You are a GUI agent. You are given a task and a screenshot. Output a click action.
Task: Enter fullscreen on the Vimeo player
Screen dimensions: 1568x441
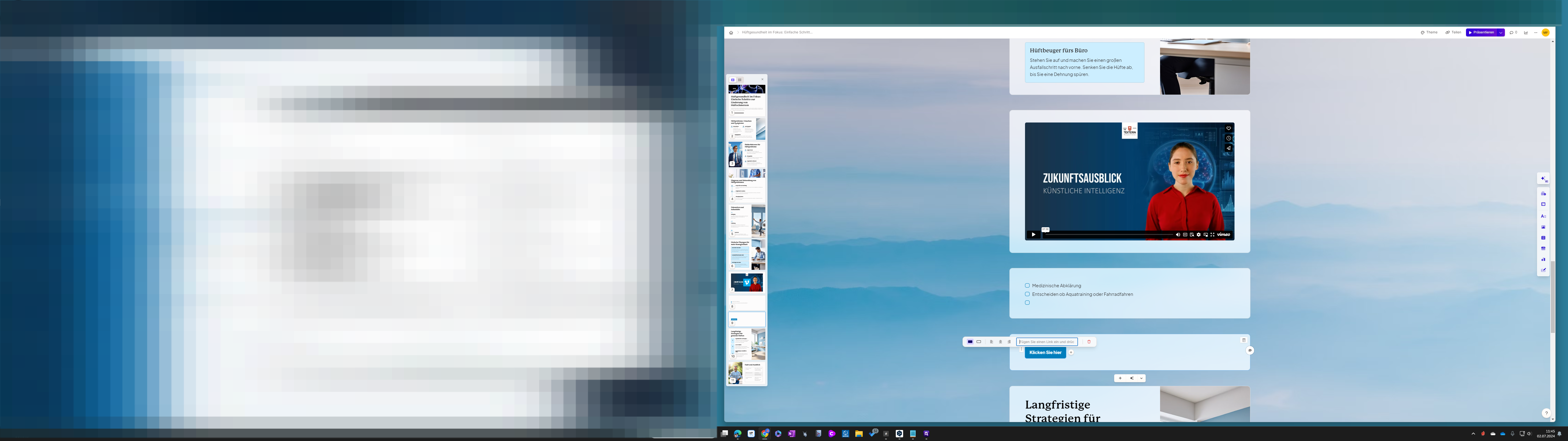[x=1212, y=235]
